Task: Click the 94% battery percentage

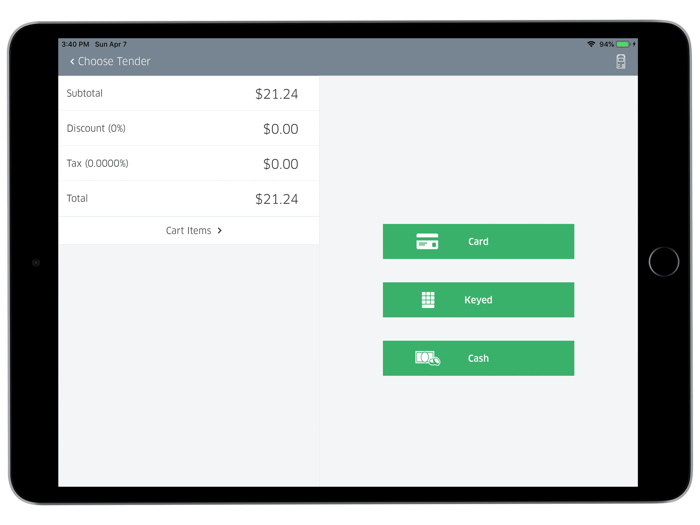Action: click(x=606, y=44)
